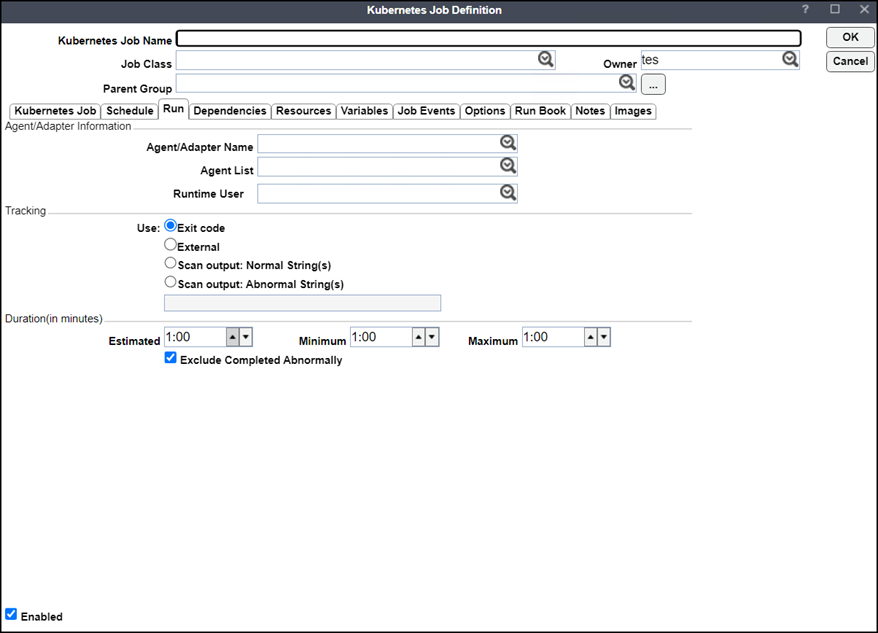Go to the Job Events tab

426,111
